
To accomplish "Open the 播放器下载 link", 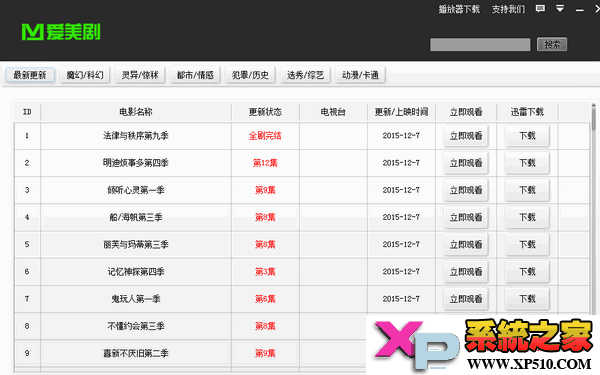I will 459,9.
